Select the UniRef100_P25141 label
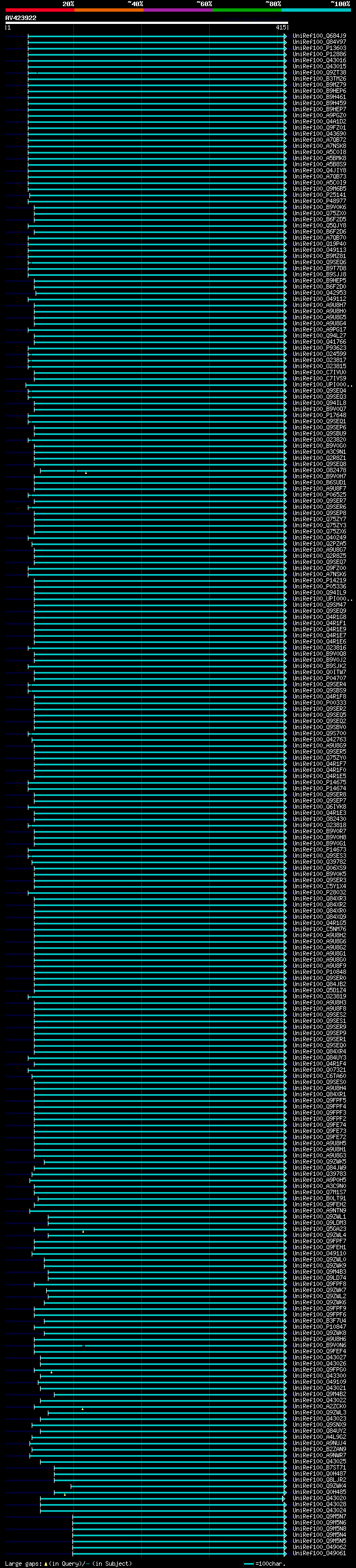Image resolution: width=356 pixels, height=1568 pixels. [319, 195]
